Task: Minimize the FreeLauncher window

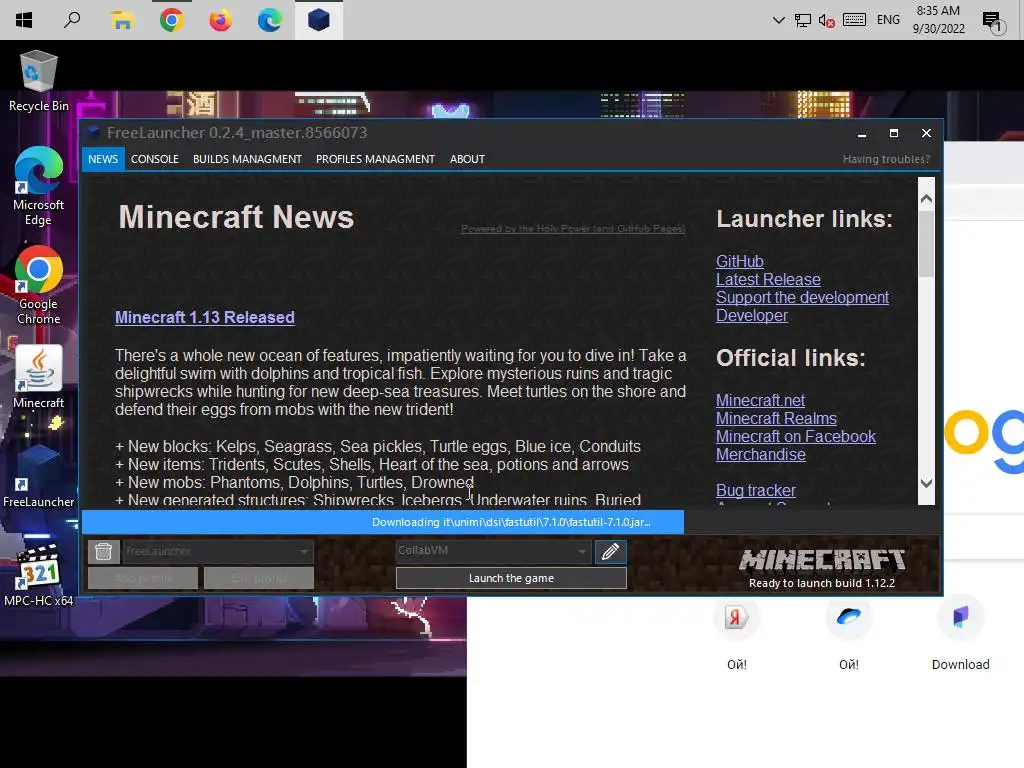Action: point(861,133)
